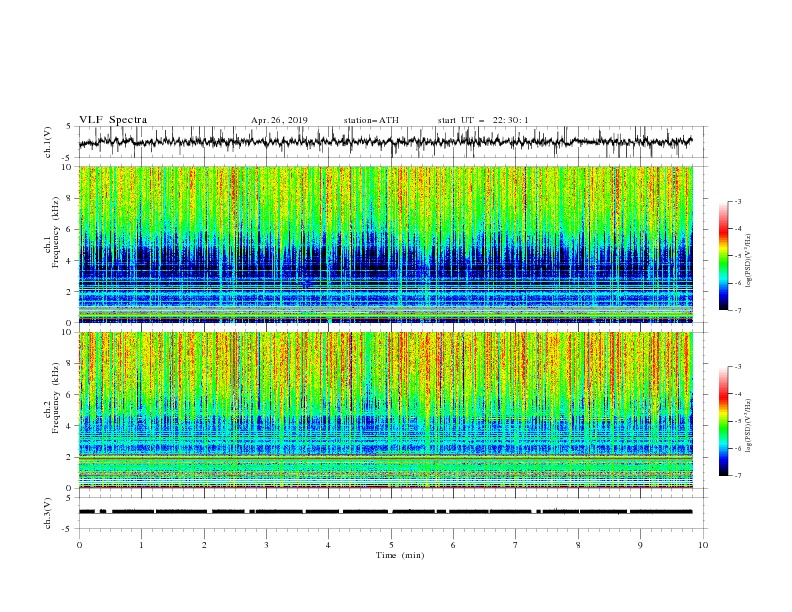The image size is (792, 612).
Task: Click the ch.2 frequency tick "6"
Action: point(70,395)
